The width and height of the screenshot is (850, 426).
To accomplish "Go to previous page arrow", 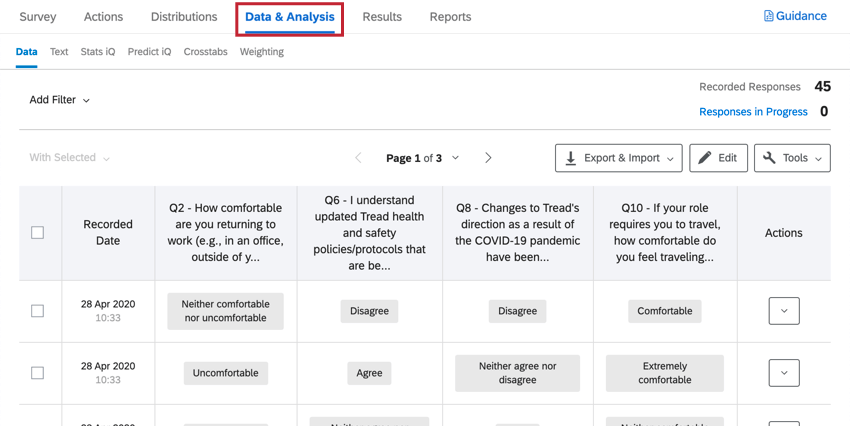I will tap(359, 158).
